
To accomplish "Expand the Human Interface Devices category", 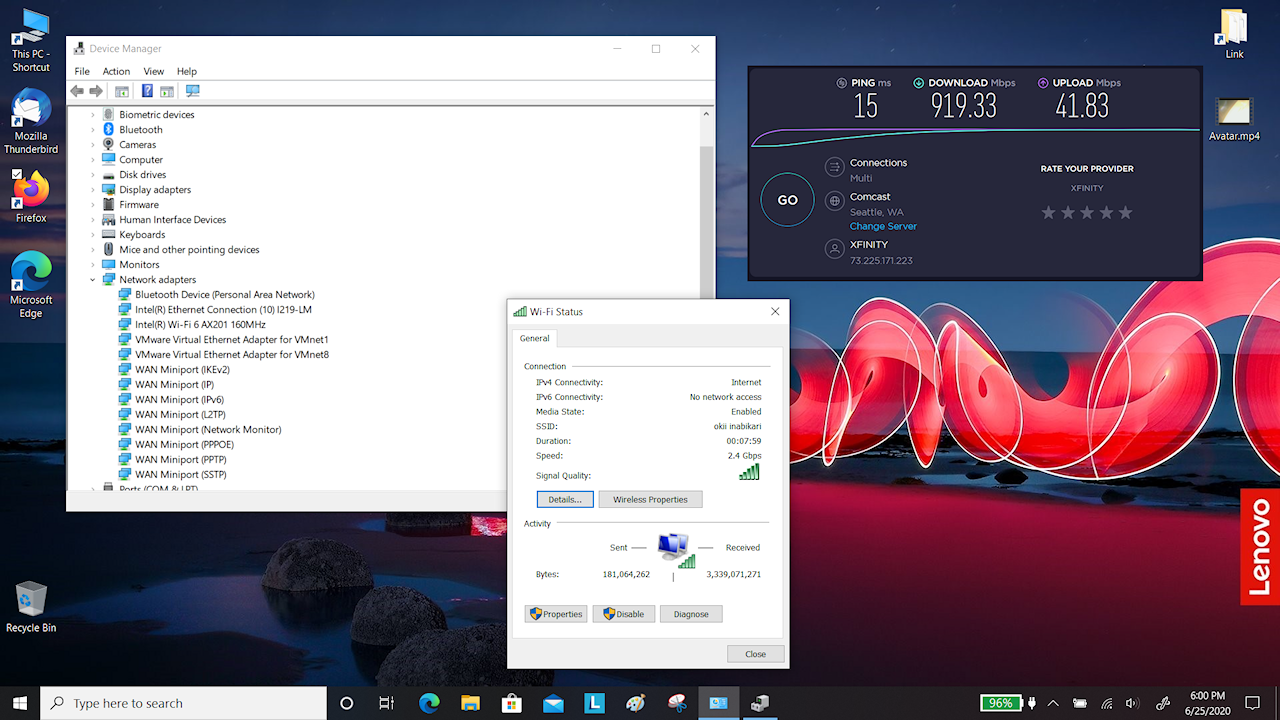I will (93, 220).
